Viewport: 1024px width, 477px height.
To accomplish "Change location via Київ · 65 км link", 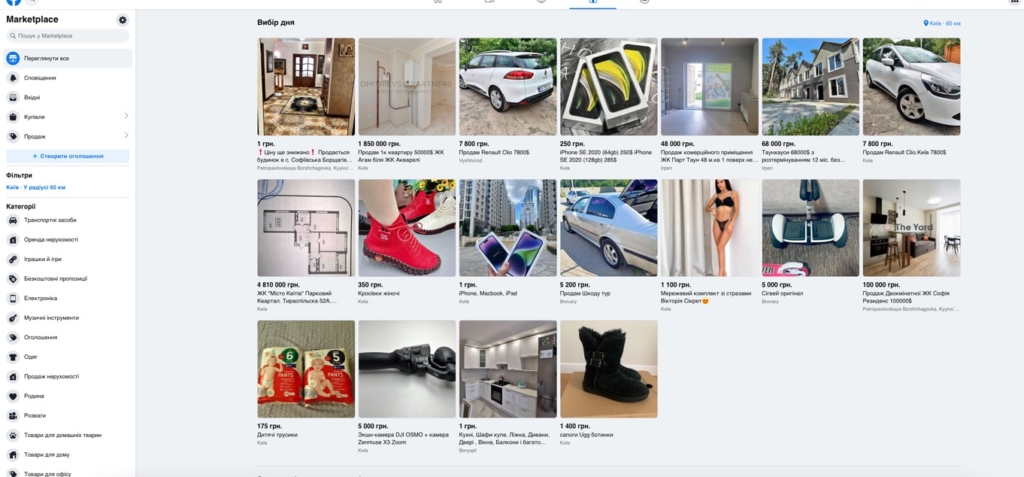I will click(942, 23).
